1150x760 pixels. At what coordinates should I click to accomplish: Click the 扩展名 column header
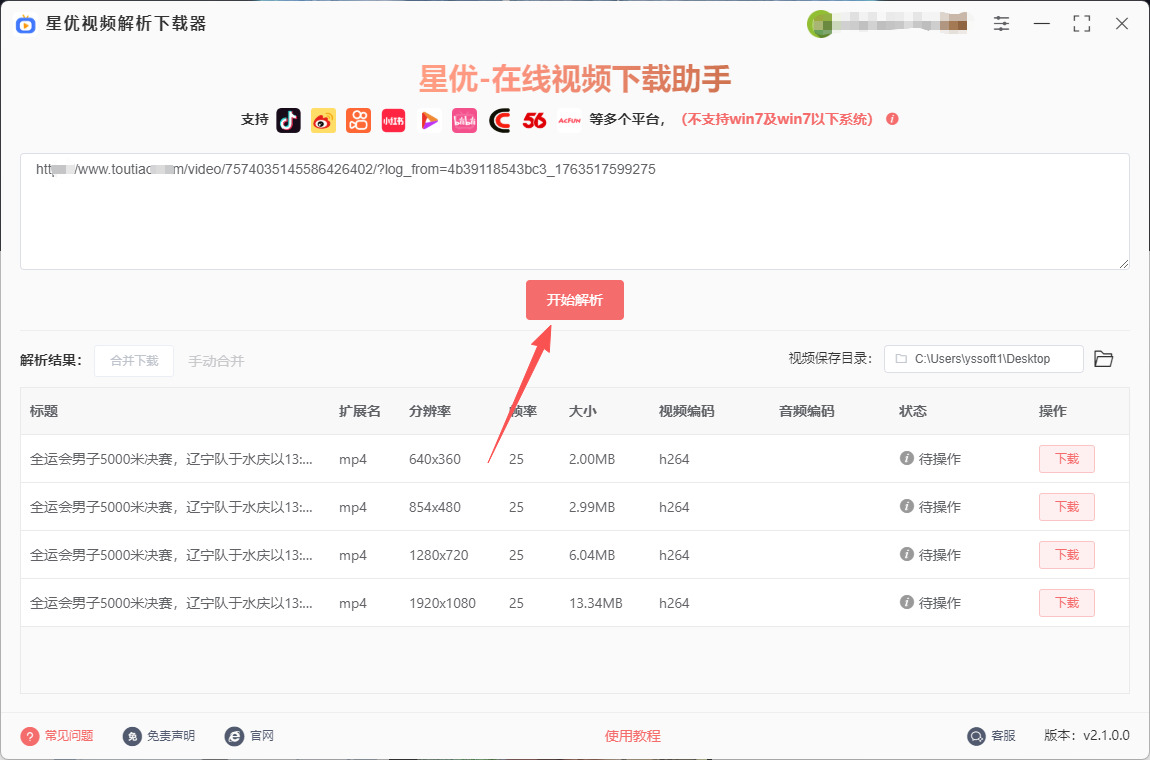click(360, 411)
